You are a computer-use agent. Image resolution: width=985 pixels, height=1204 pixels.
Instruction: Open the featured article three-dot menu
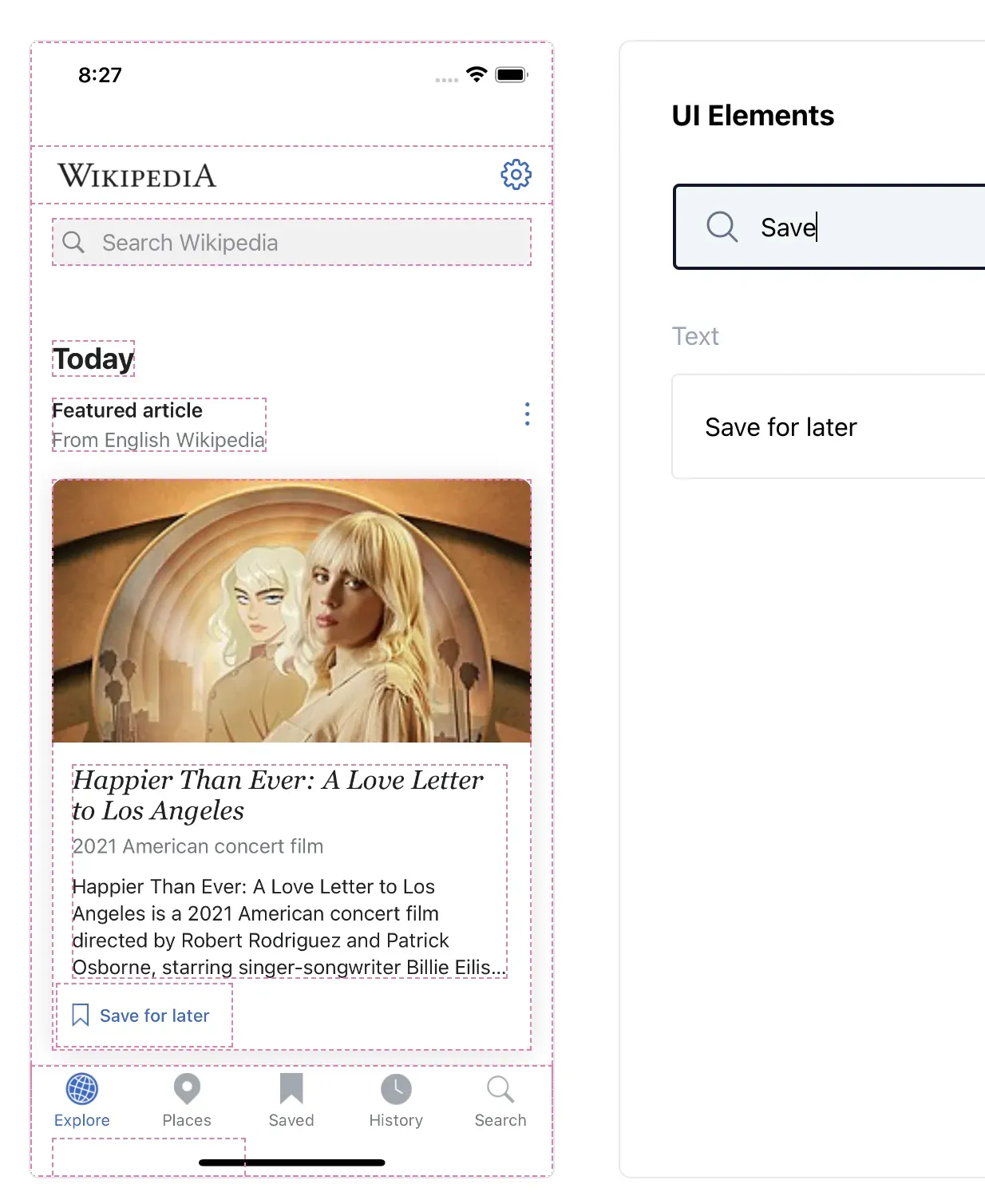click(x=527, y=414)
